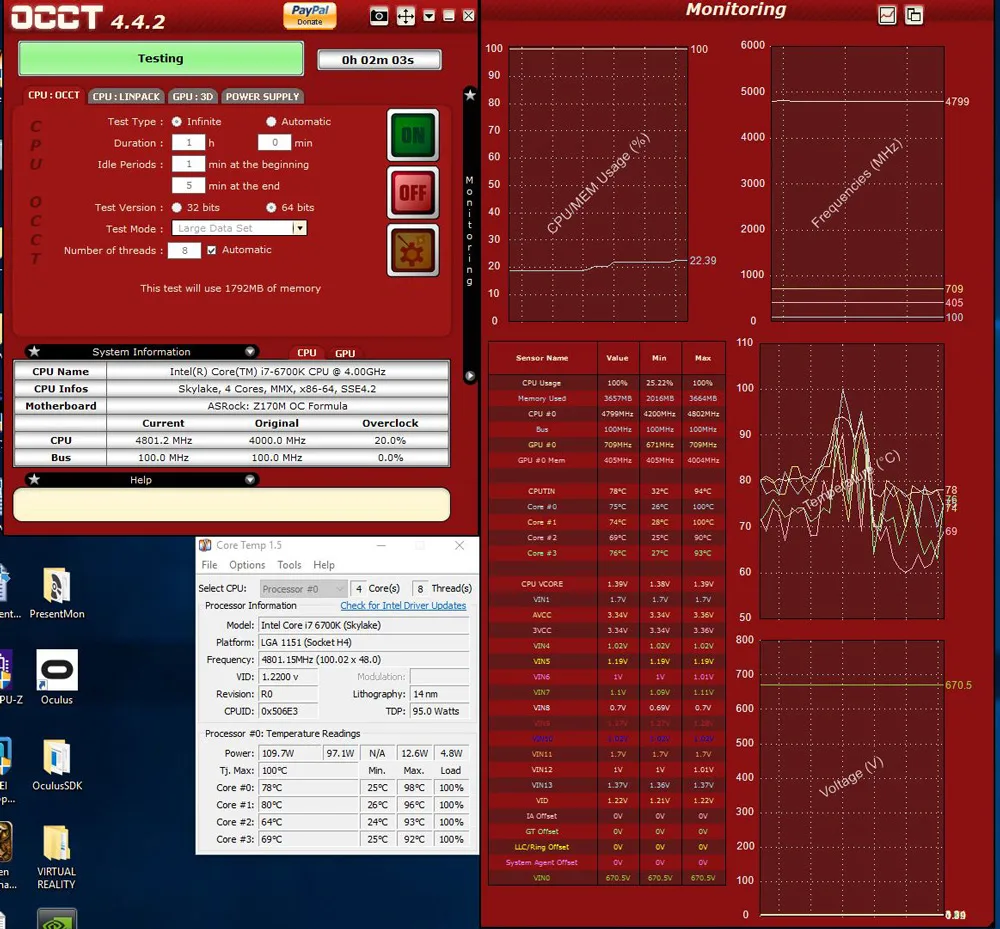Uncheck the Automatic threads checkbox
This screenshot has height=929, width=1000.
click(212, 250)
